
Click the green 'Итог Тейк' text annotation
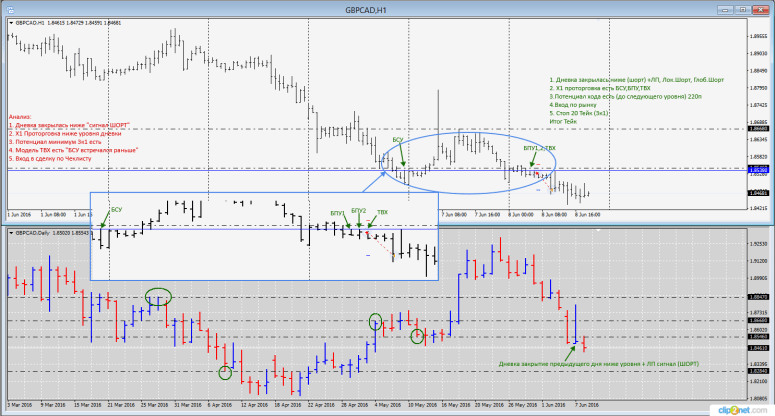point(565,121)
